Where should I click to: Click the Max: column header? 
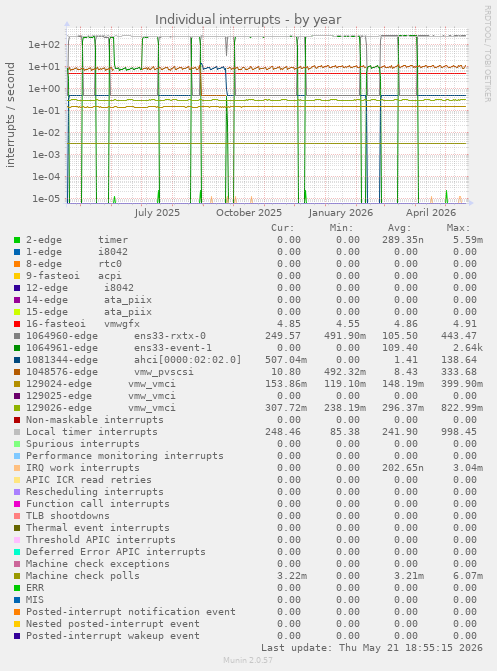point(458,228)
